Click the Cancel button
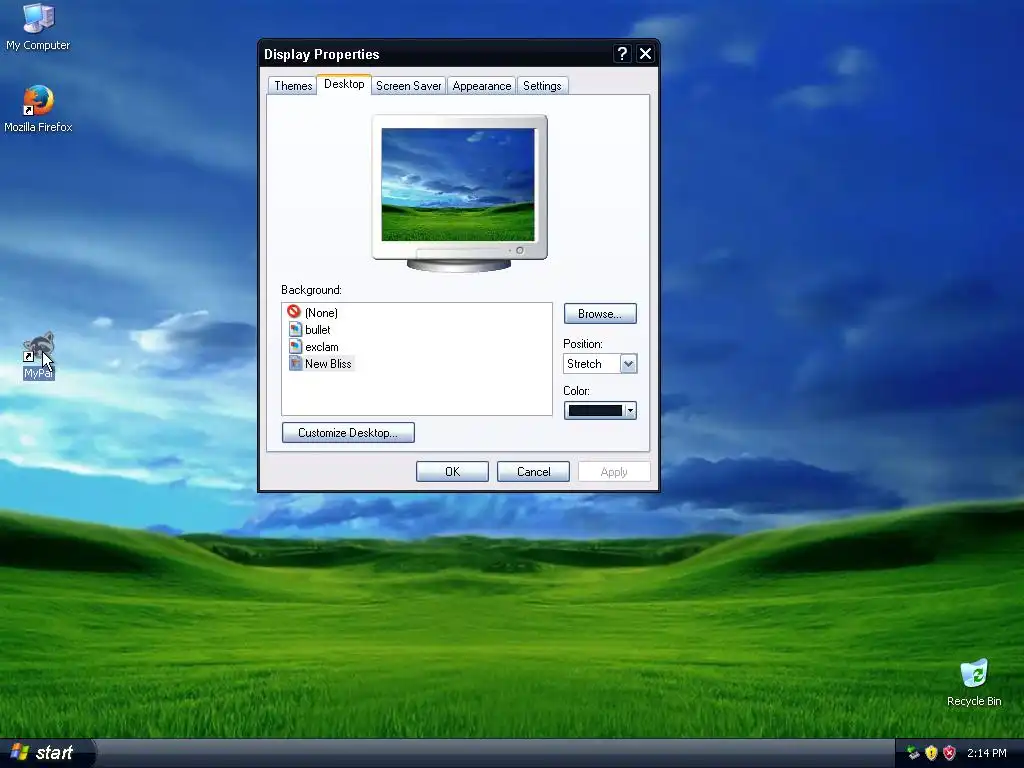1024x768 pixels. point(534,472)
